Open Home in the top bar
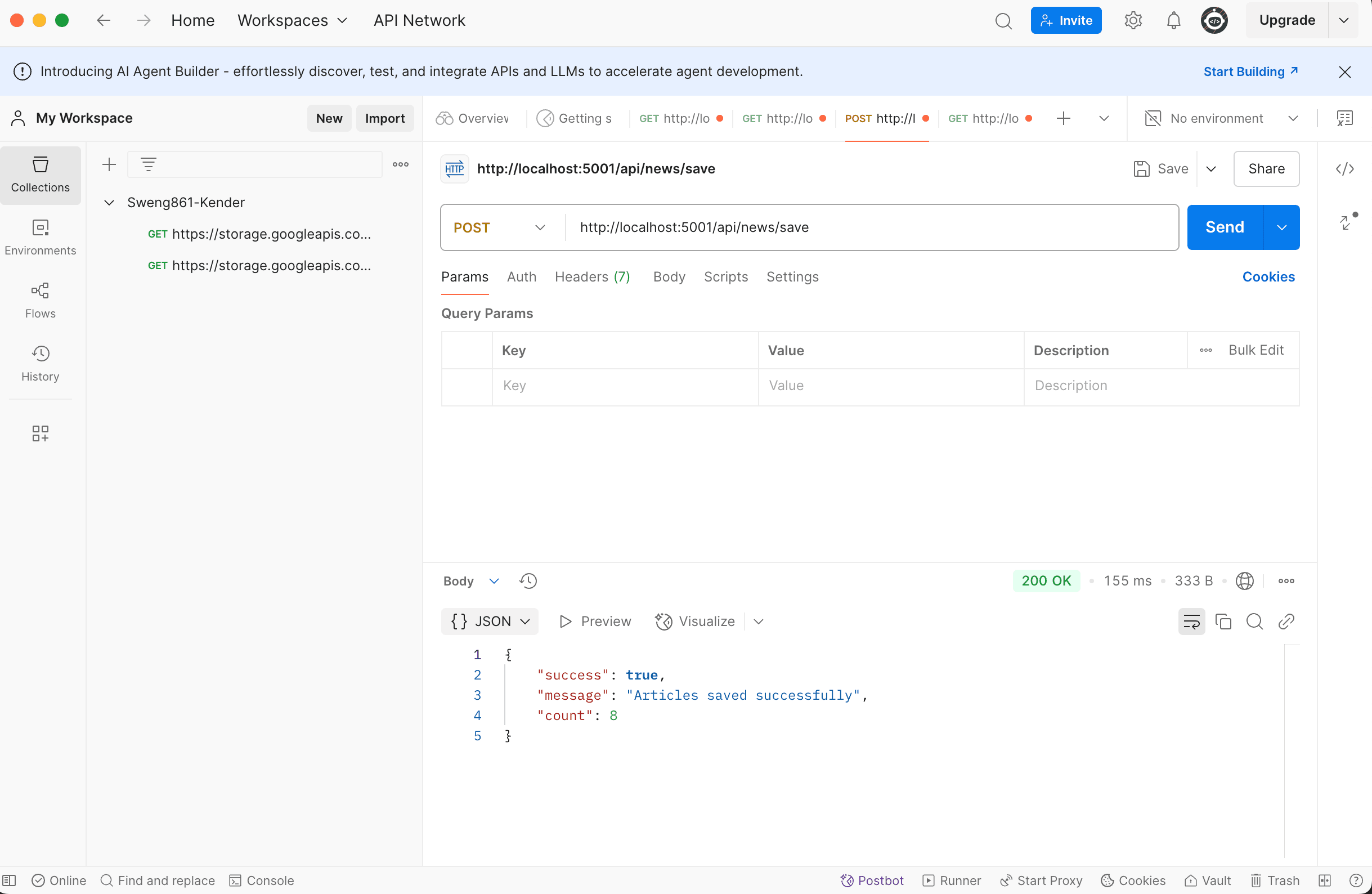The width and height of the screenshot is (1372, 894). pos(192,21)
